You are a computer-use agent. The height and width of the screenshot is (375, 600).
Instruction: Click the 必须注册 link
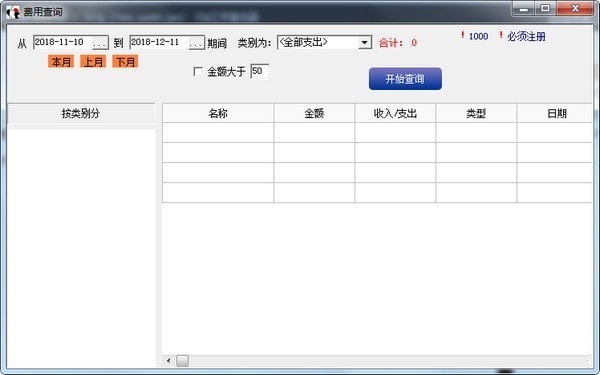(526, 37)
